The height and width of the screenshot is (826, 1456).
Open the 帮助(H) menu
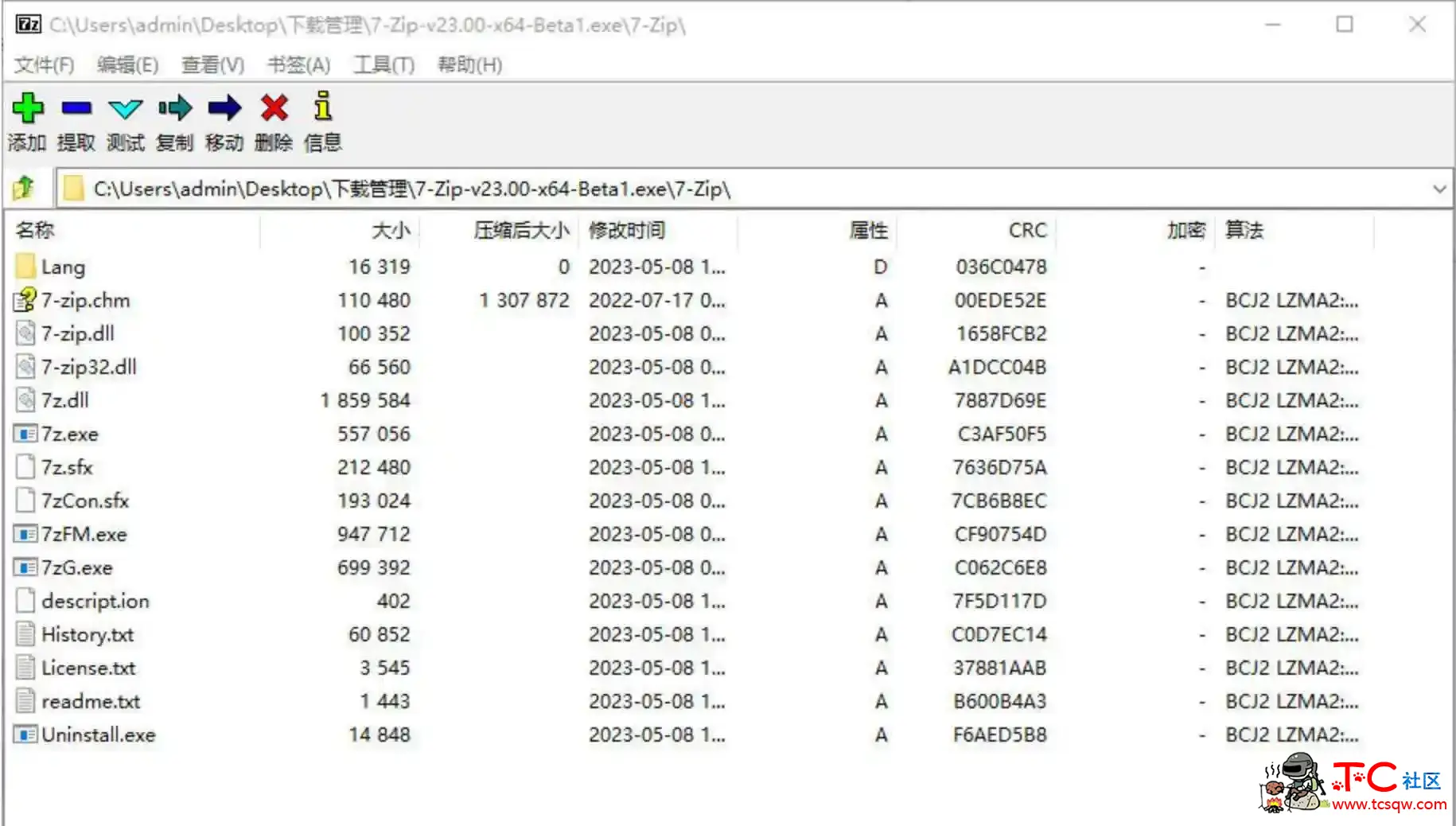(470, 64)
